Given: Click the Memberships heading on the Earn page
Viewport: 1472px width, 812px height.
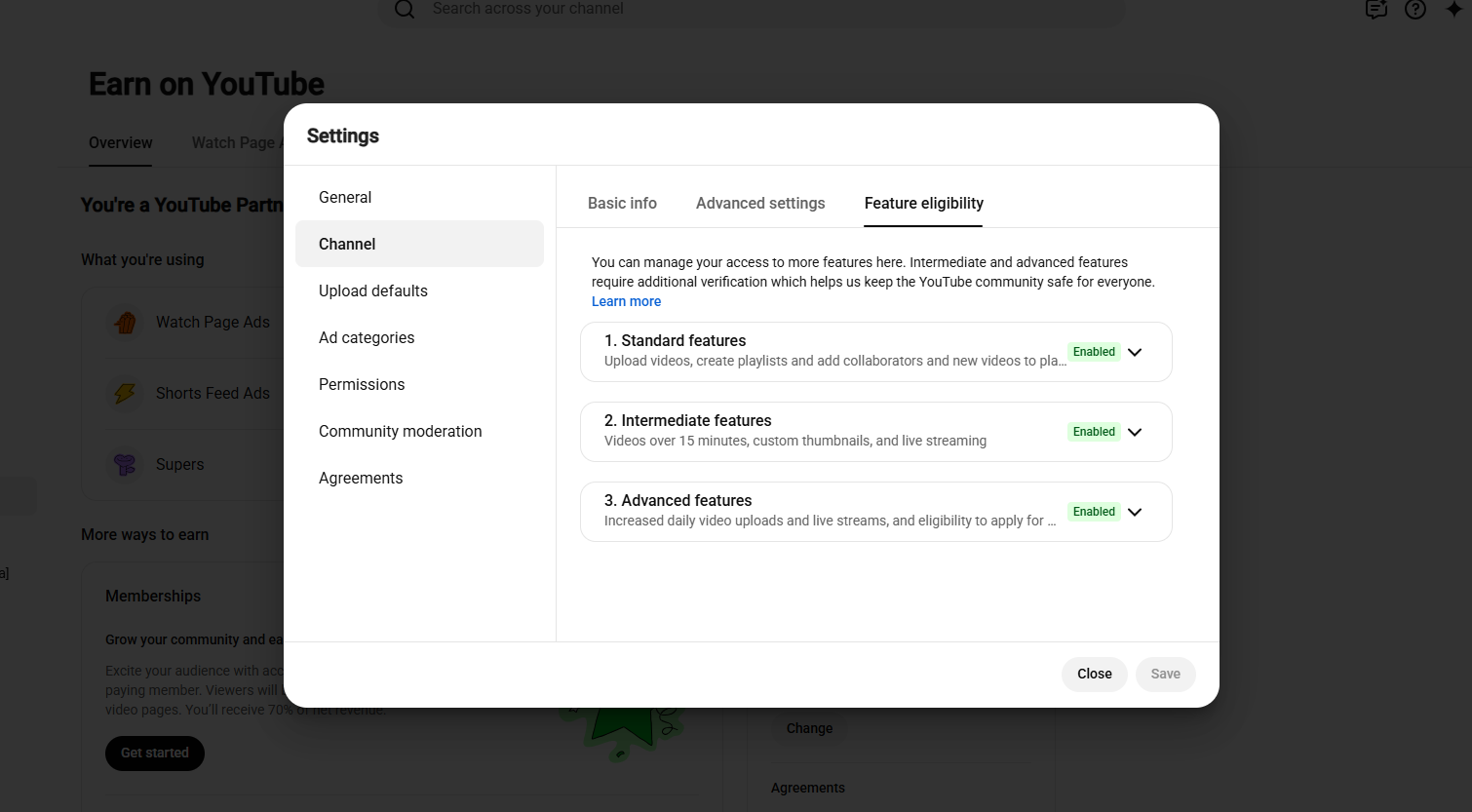Looking at the screenshot, I should (x=153, y=596).
